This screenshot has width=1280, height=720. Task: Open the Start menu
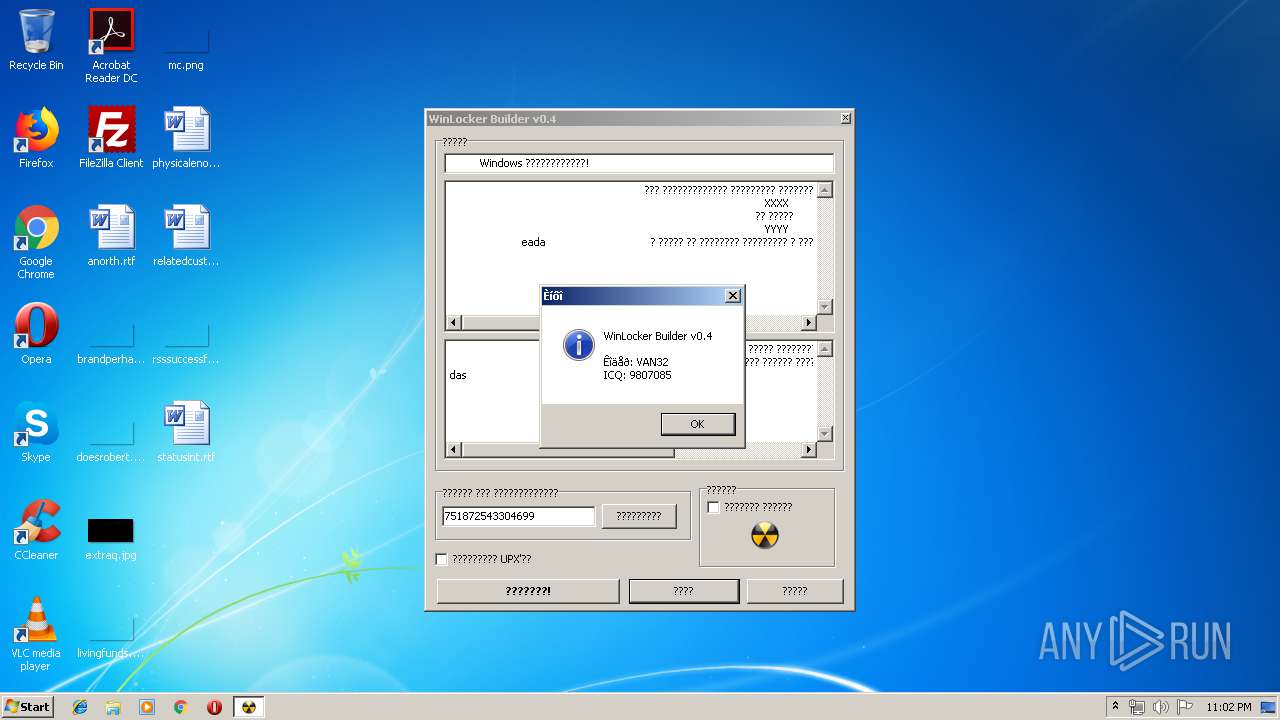(x=28, y=706)
